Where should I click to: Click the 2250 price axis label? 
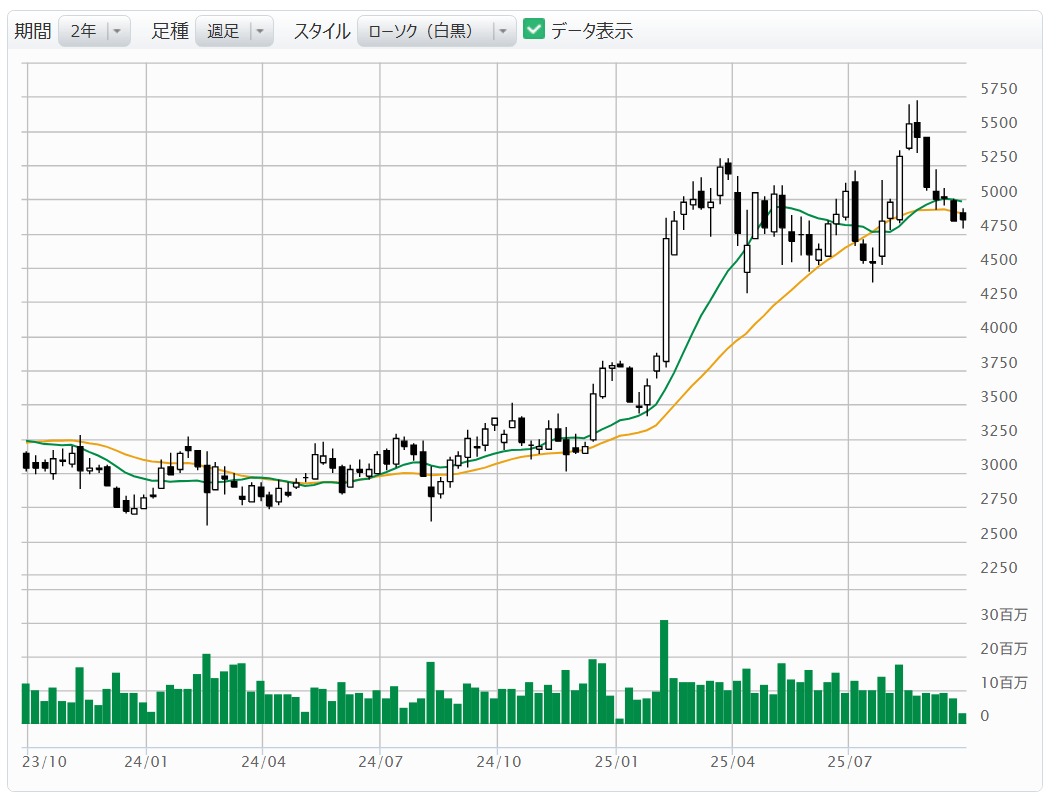(x=998, y=568)
